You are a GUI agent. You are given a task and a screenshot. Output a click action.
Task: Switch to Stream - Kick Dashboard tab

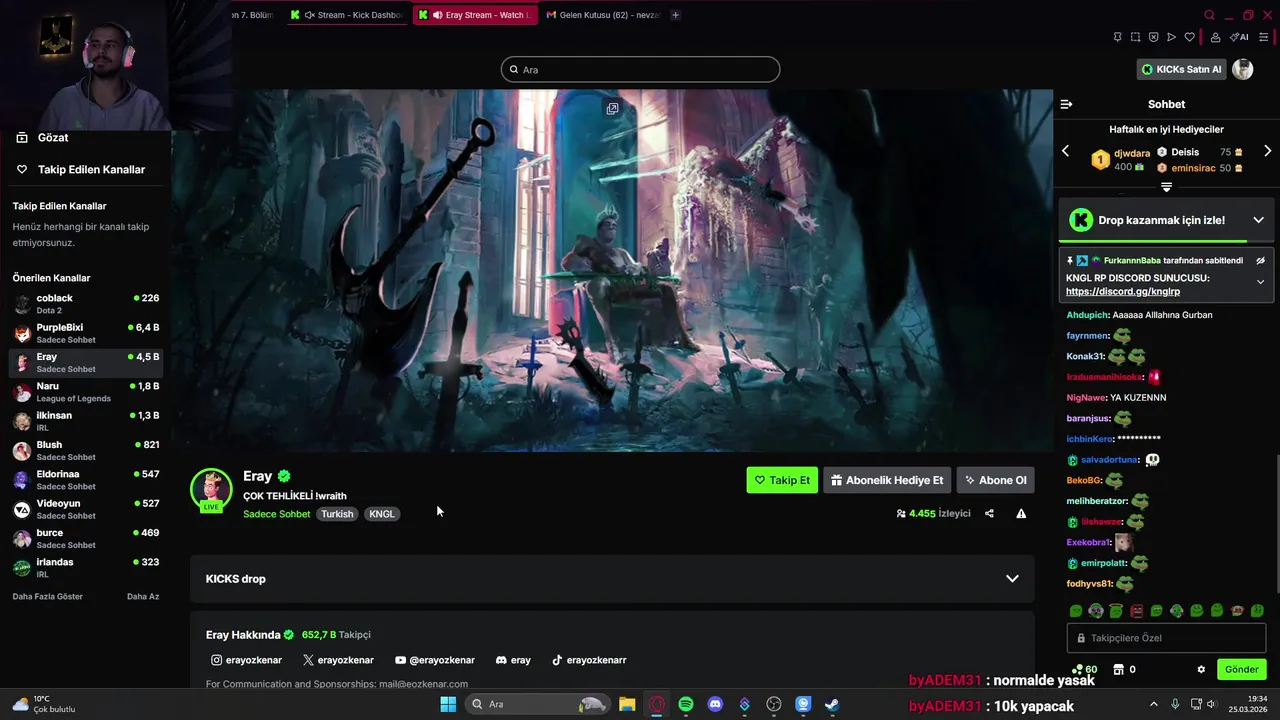click(346, 15)
